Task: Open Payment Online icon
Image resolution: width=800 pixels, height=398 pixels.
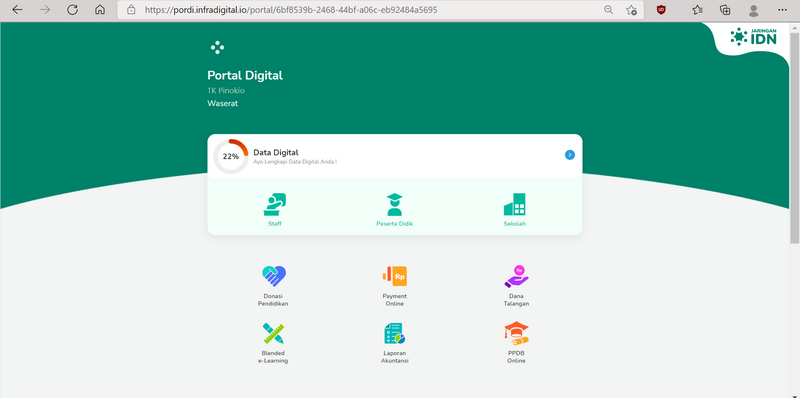Action: (x=394, y=276)
